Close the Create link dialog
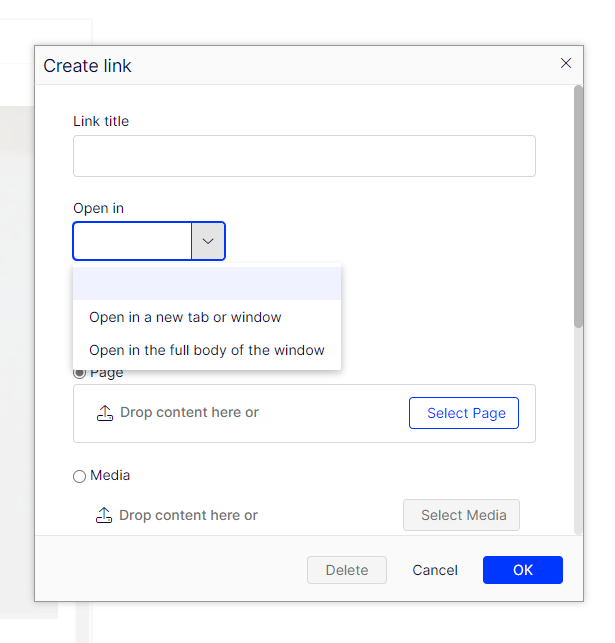Viewport: 615px width, 643px height. [566, 63]
